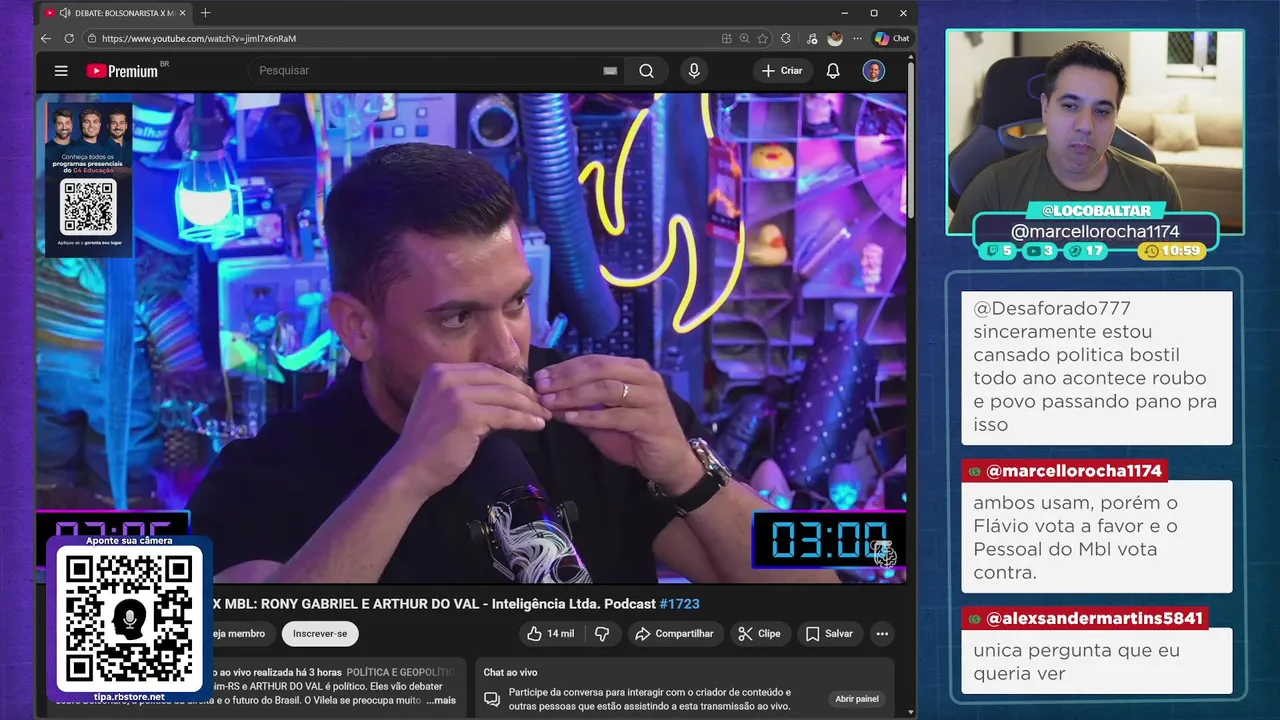Open the YouTube hamburger guide menu

coord(61,71)
